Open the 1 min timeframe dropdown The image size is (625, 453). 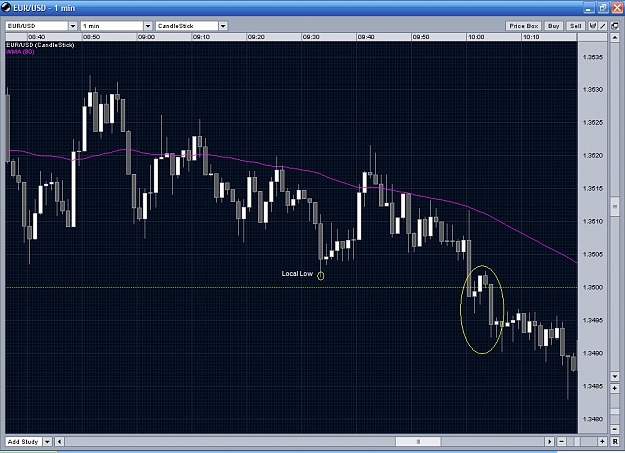(x=148, y=26)
